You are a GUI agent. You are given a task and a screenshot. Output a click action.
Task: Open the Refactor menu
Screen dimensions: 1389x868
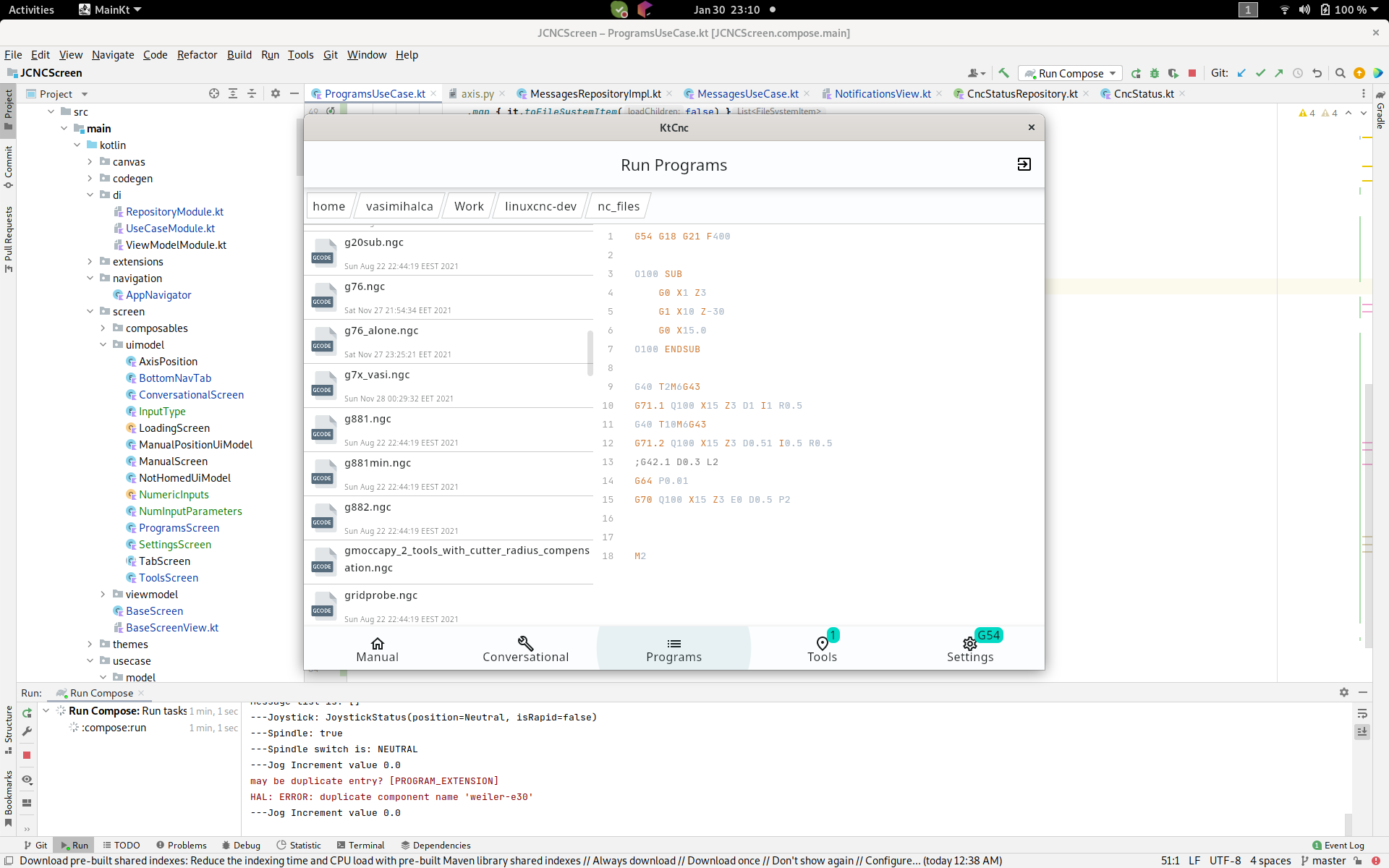point(197,55)
